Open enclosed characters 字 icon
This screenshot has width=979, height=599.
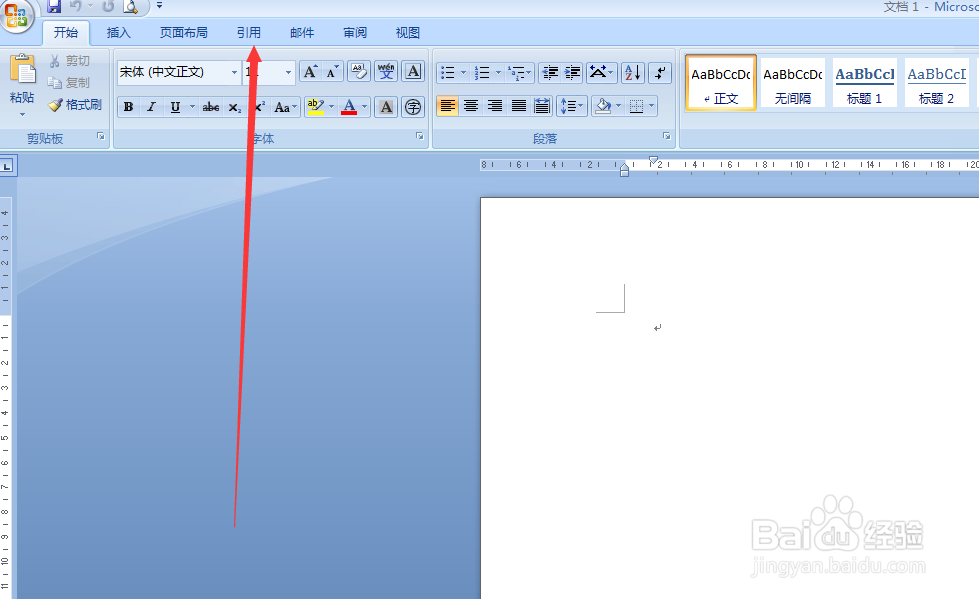coord(413,107)
